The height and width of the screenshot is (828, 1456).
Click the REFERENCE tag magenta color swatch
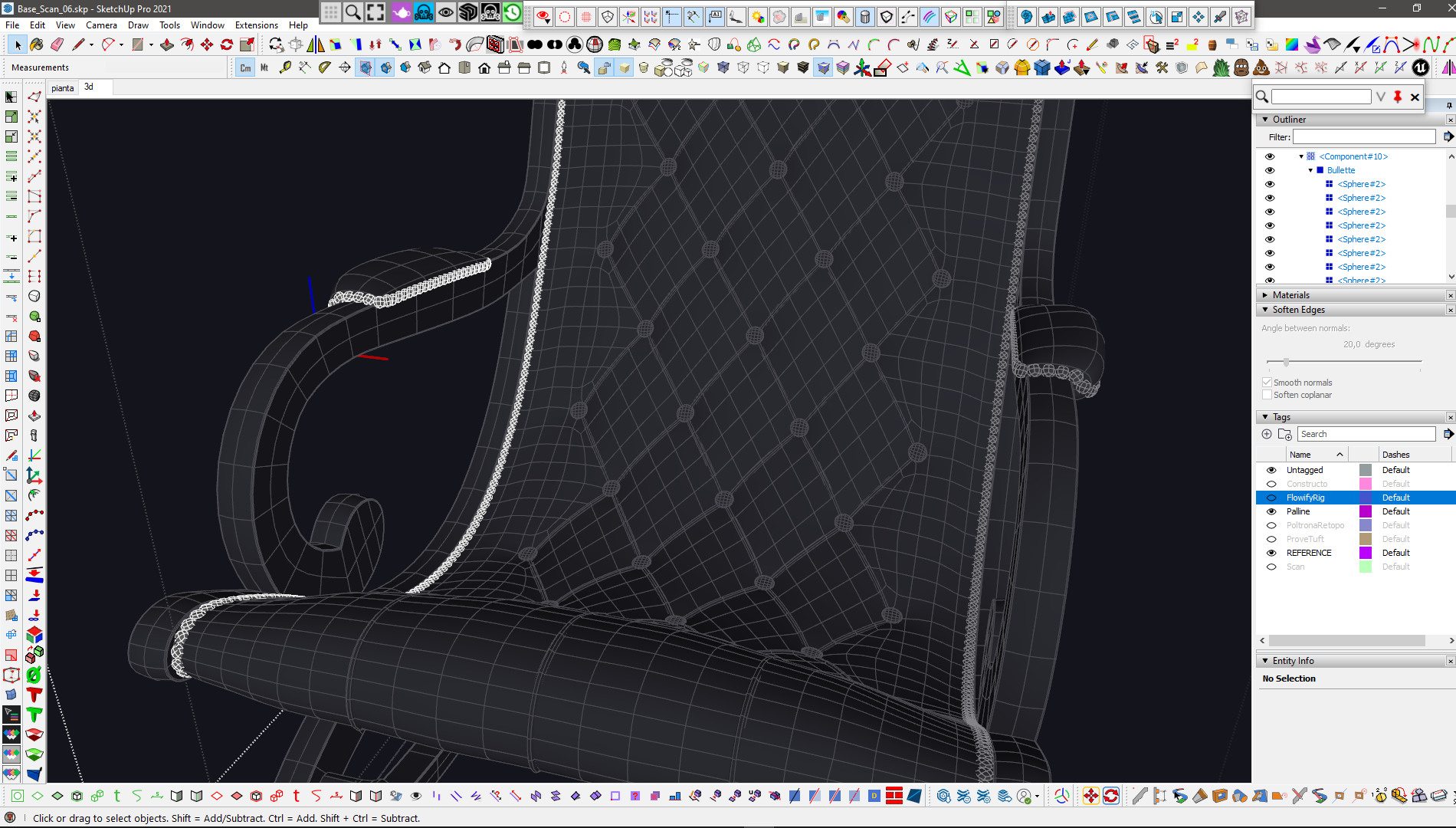click(1365, 553)
